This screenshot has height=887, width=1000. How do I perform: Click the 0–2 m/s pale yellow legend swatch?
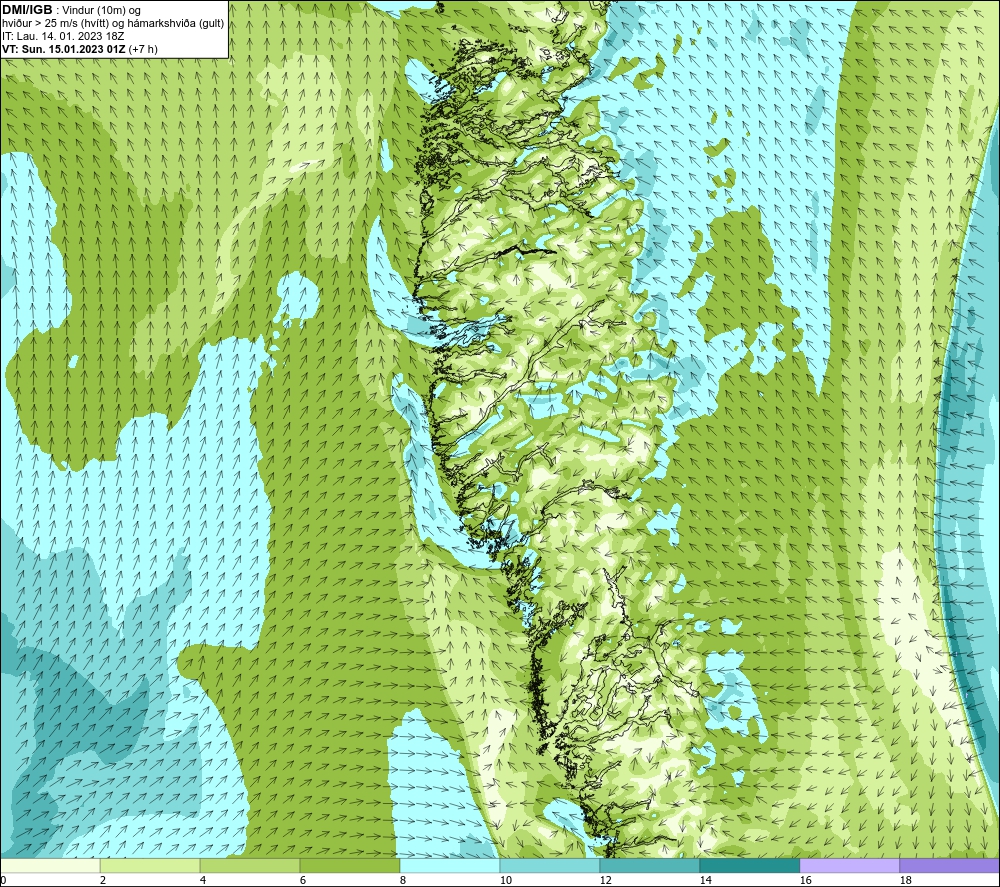click(x=50, y=865)
